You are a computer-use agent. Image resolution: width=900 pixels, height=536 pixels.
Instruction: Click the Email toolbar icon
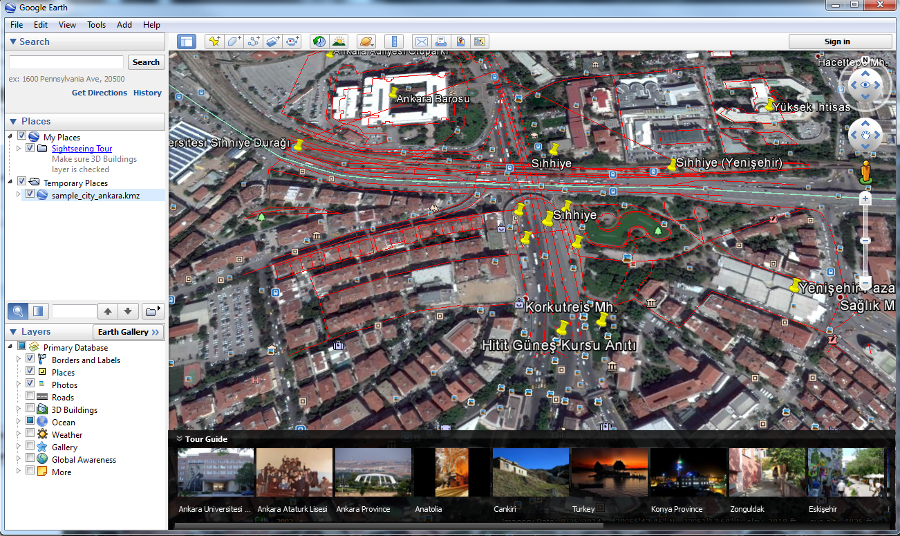click(x=421, y=41)
